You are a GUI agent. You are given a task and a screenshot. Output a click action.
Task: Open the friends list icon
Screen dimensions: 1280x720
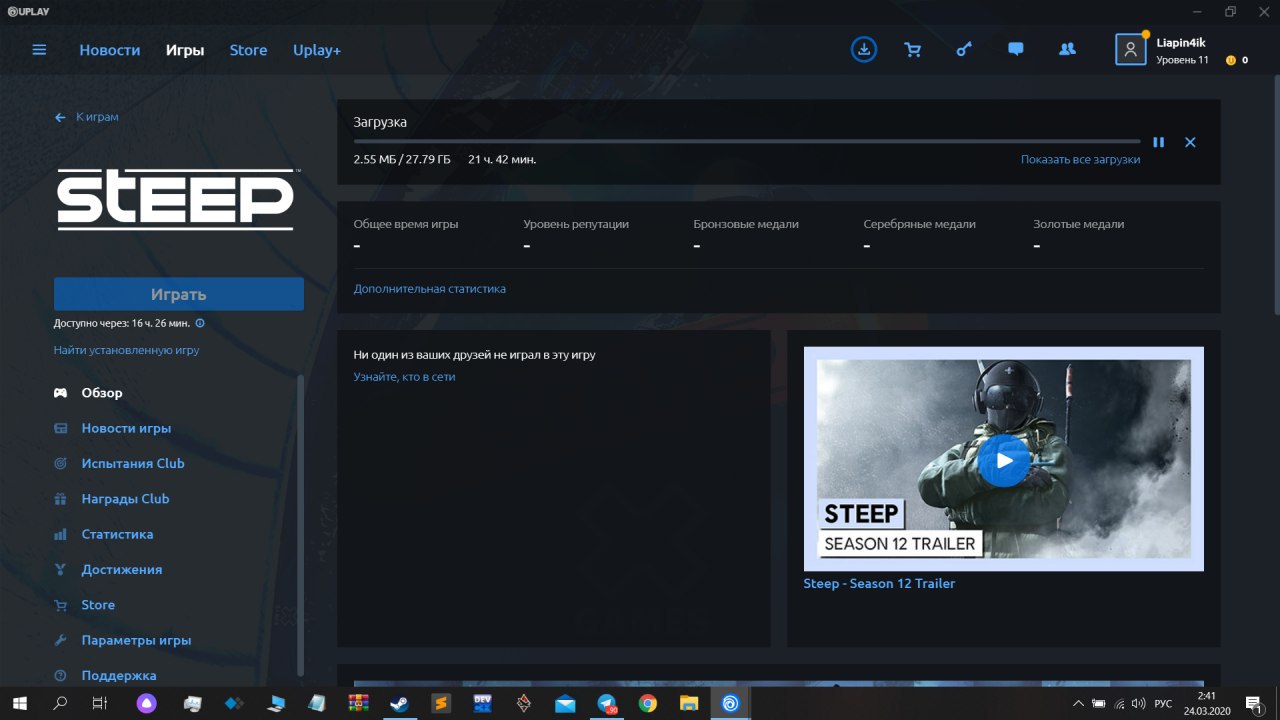(x=1067, y=49)
